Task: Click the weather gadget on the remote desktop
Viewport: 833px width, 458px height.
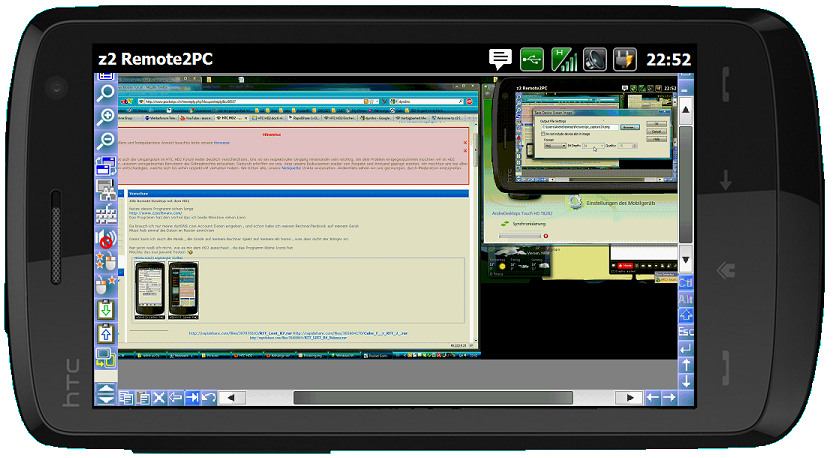Action: click(519, 261)
